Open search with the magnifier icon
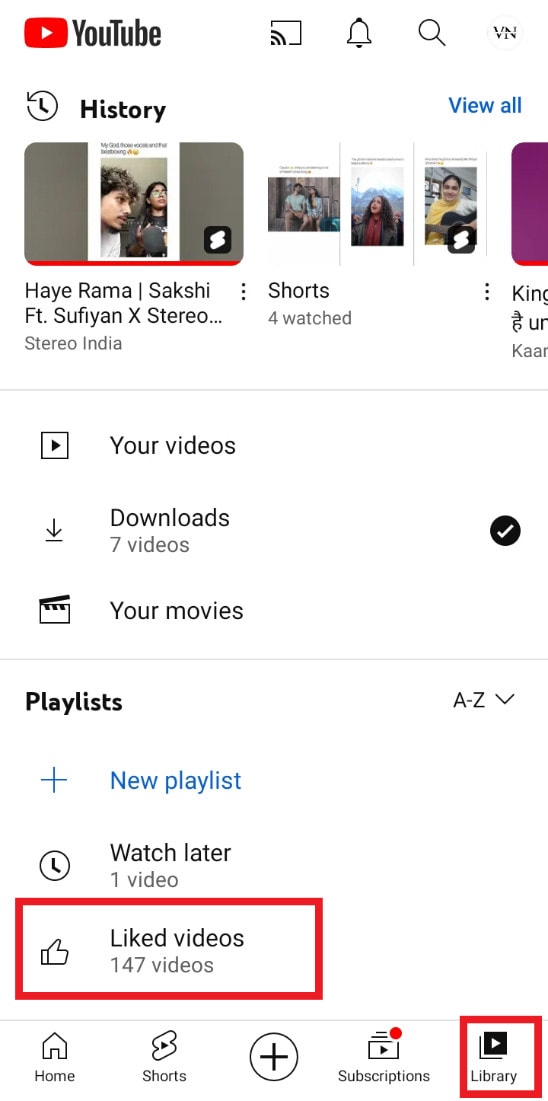 (x=431, y=32)
